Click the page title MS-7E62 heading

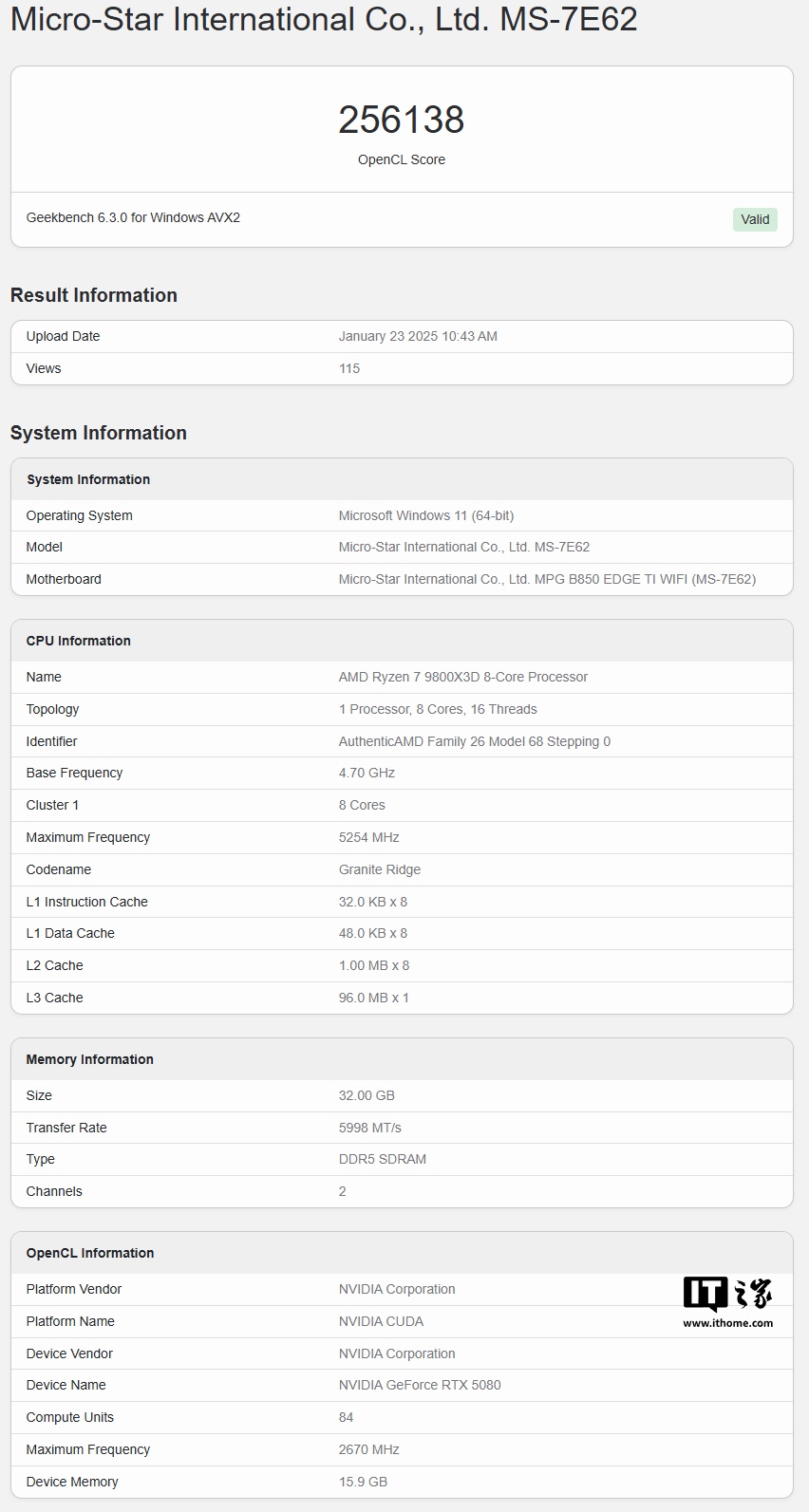(x=324, y=19)
